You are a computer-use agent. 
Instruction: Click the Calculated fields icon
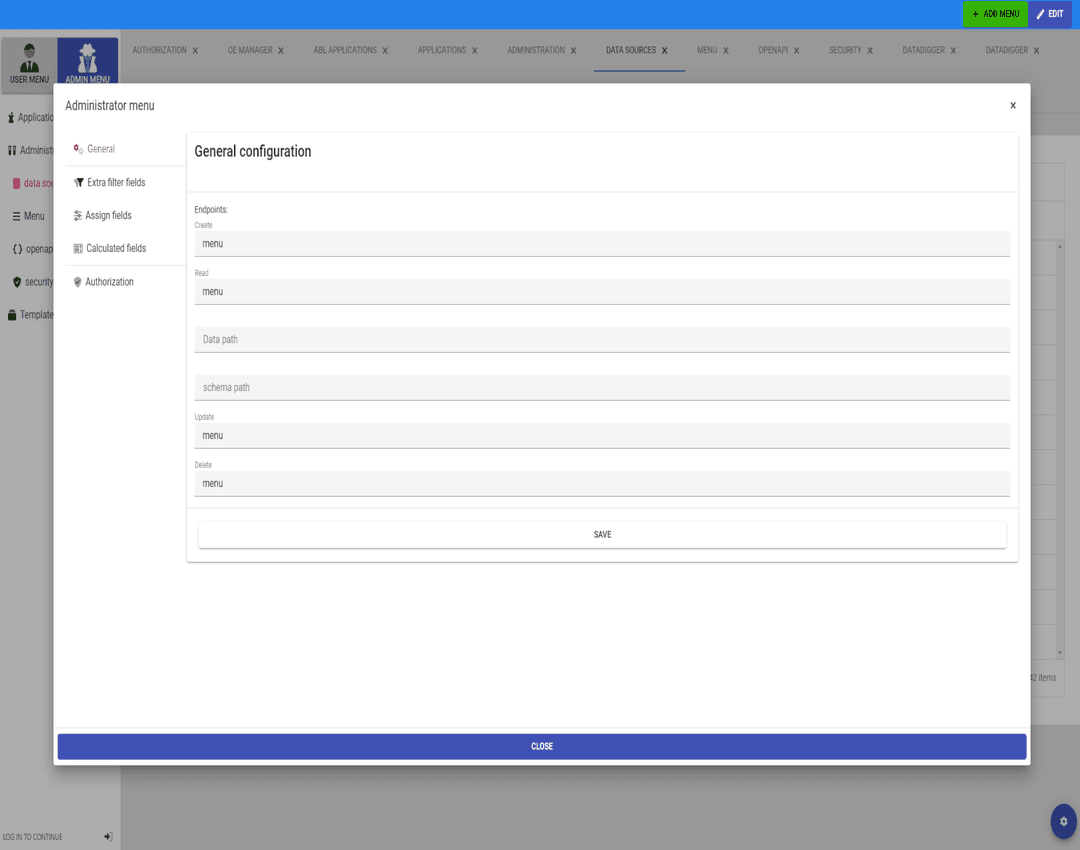tap(78, 249)
